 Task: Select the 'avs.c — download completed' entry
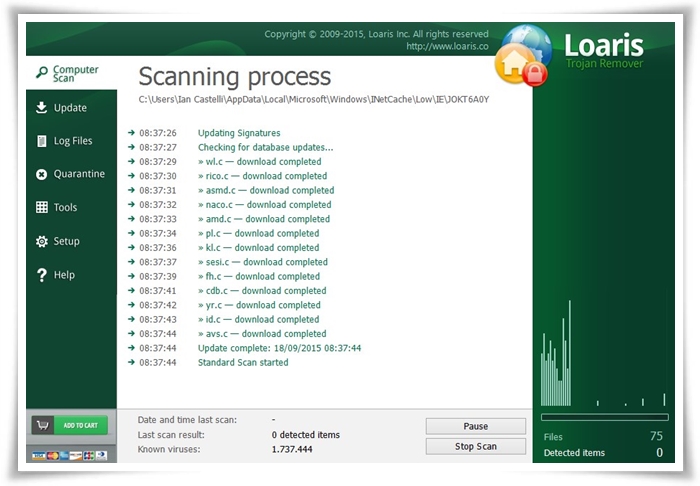(x=262, y=333)
